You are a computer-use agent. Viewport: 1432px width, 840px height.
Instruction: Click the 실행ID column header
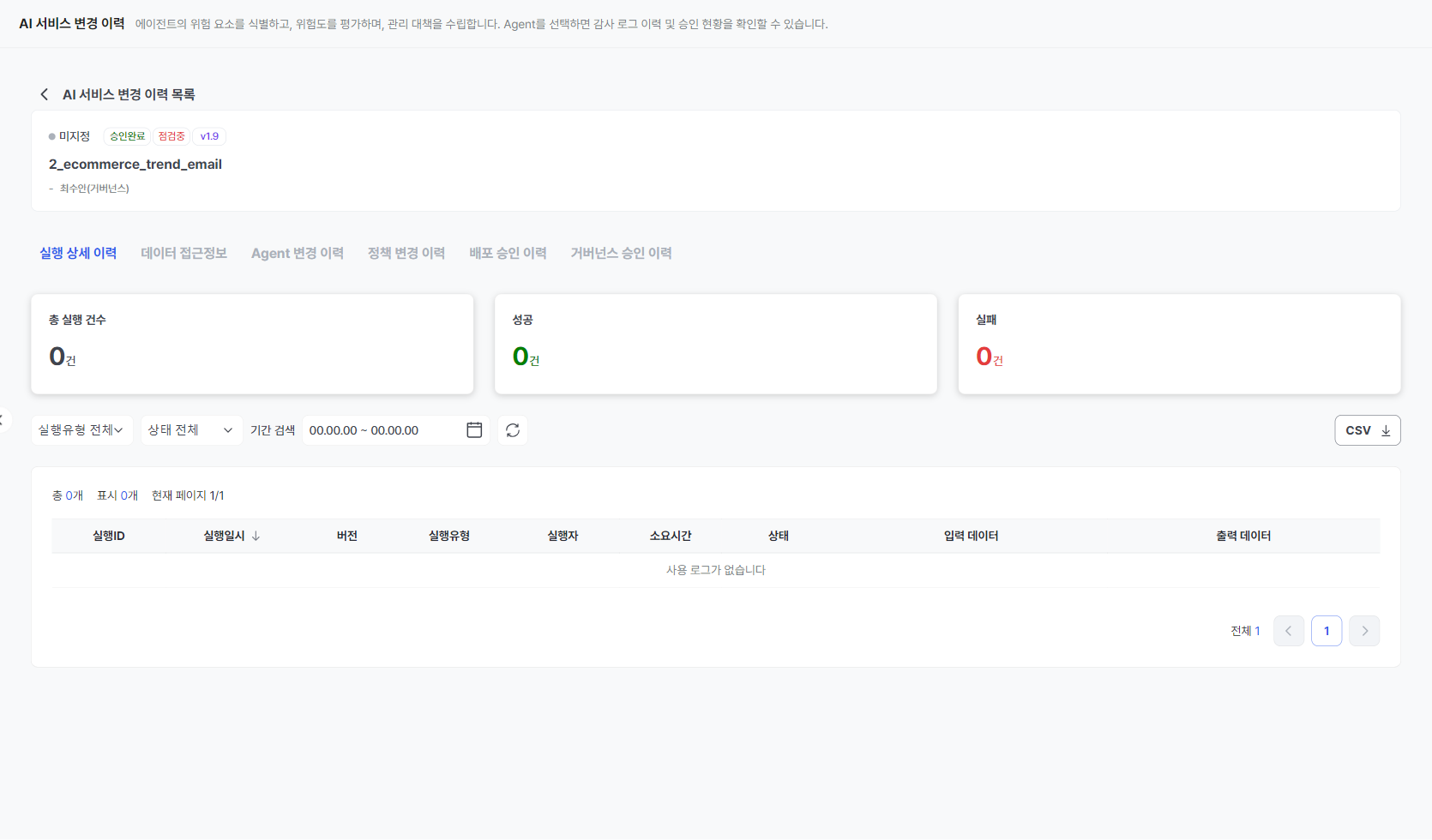click(x=109, y=536)
